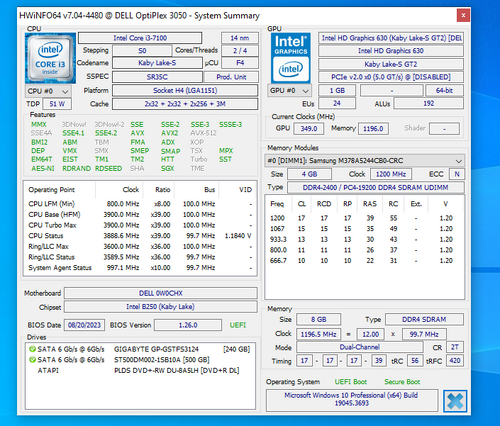Click the AVX2 feature label
The width and height of the screenshot is (500, 426).
[x=169, y=133]
